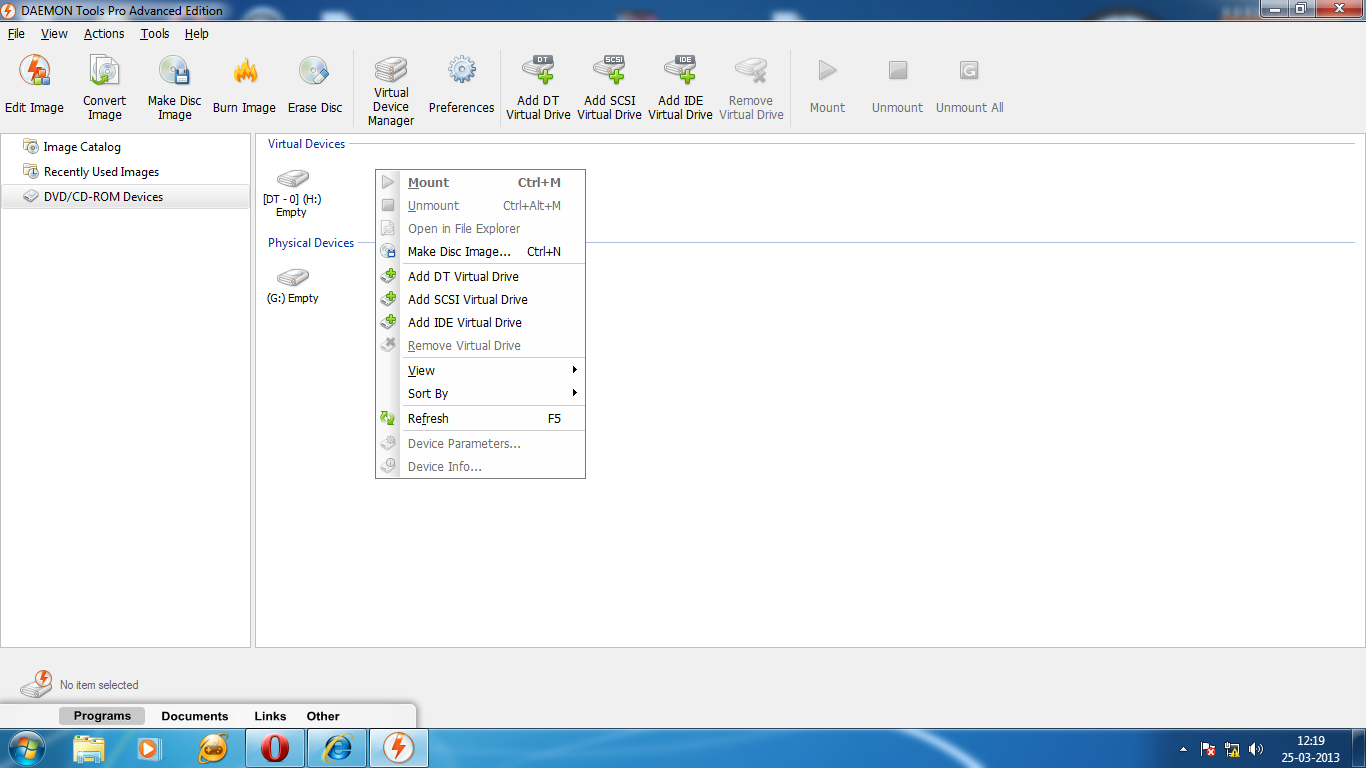The width and height of the screenshot is (1366, 768).
Task: Click DAEMON Tools taskbar button
Action: (399, 748)
